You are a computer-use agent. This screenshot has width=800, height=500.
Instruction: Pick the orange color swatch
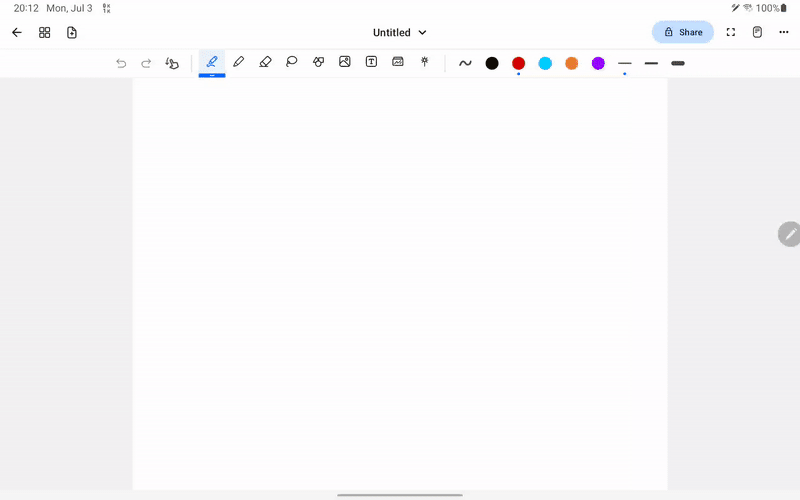(571, 63)
